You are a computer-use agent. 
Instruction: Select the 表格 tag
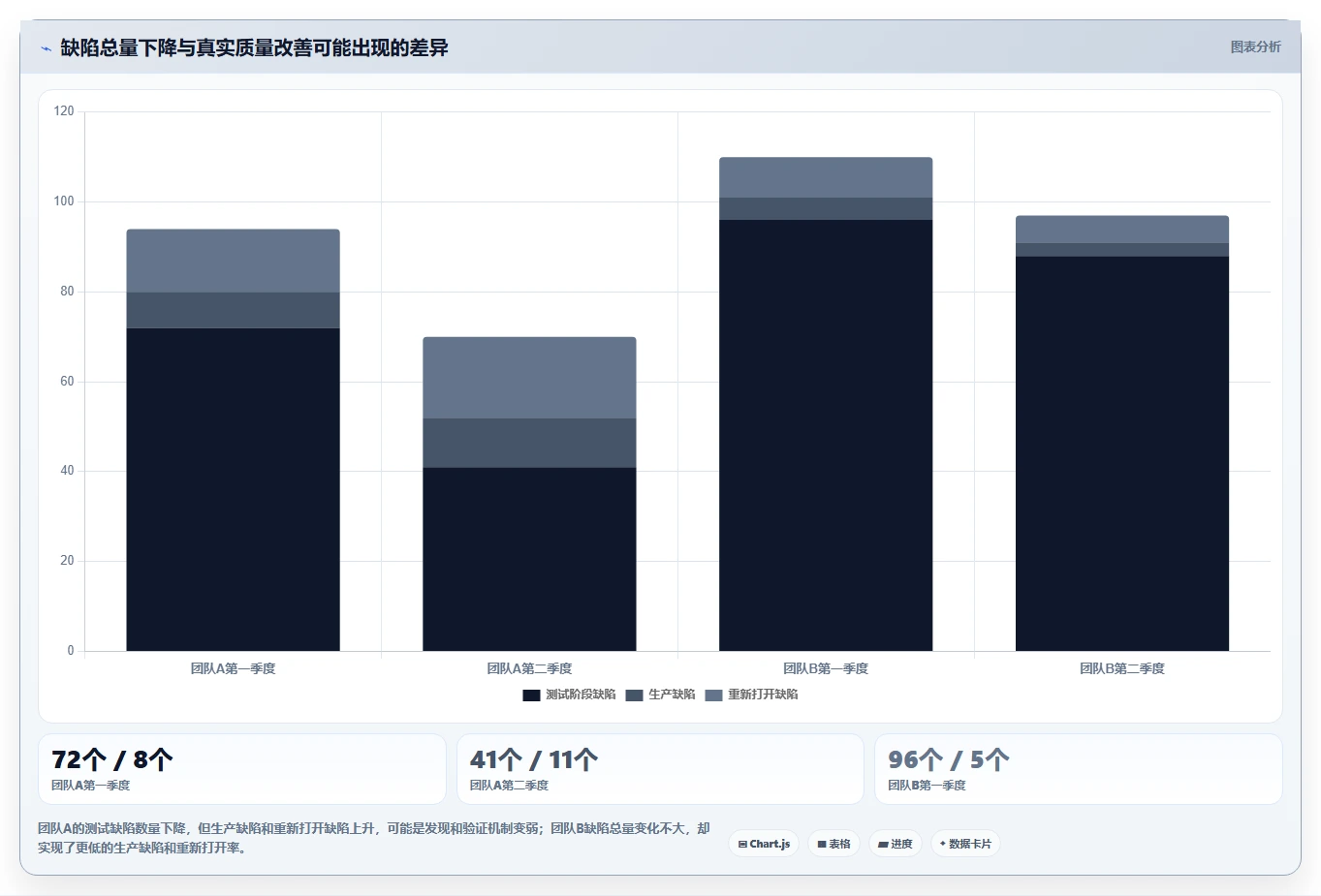pyautogui.click(x=833, y=844)
